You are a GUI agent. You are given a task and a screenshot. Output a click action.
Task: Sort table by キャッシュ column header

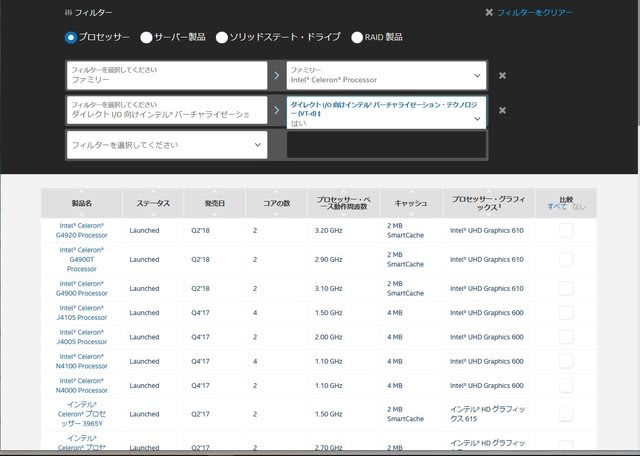point(411,203)
